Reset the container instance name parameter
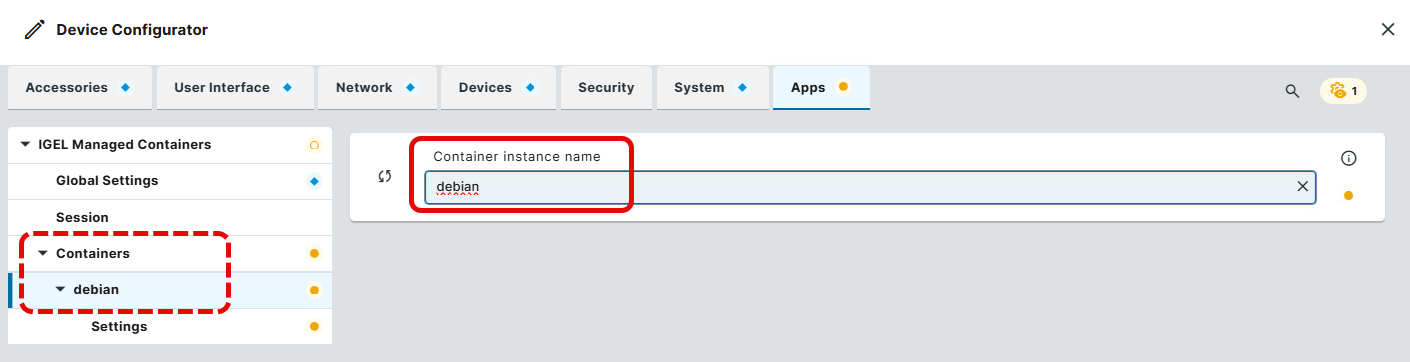Viewport: 1410px width, 362px height. [384, 177]
